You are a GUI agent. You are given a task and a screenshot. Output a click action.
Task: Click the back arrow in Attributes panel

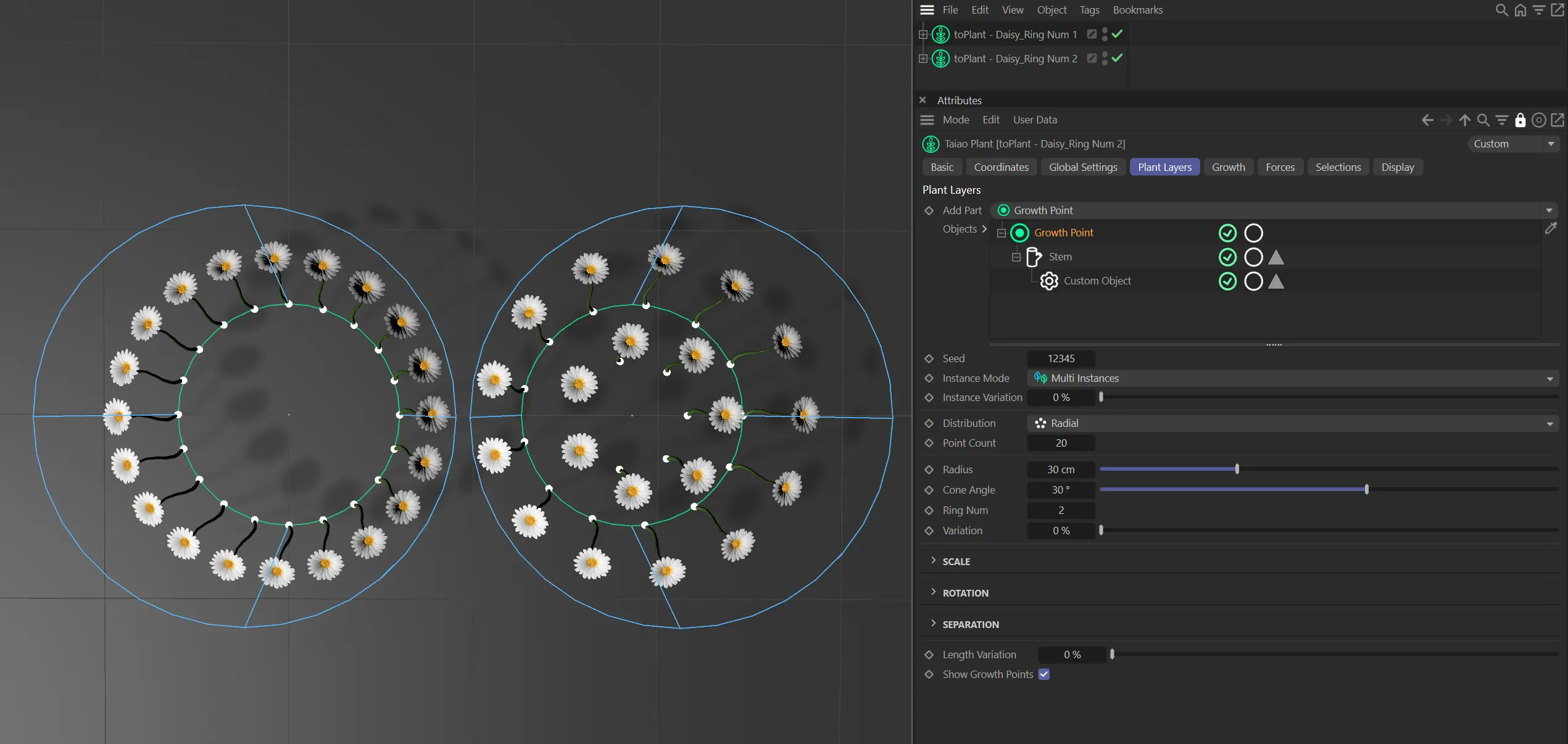click(1427, 120)
